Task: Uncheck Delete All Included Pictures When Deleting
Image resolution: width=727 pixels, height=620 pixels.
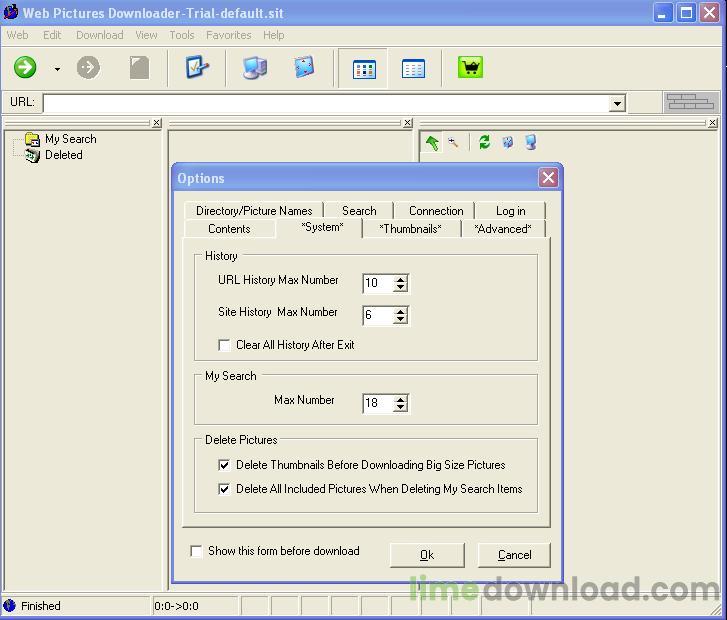Action: [x=224, y=489]
